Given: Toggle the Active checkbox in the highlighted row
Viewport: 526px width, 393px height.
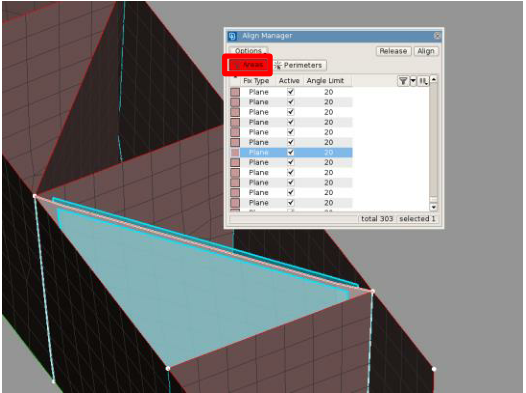Looking at the screenshot, I should coord(291,152).
